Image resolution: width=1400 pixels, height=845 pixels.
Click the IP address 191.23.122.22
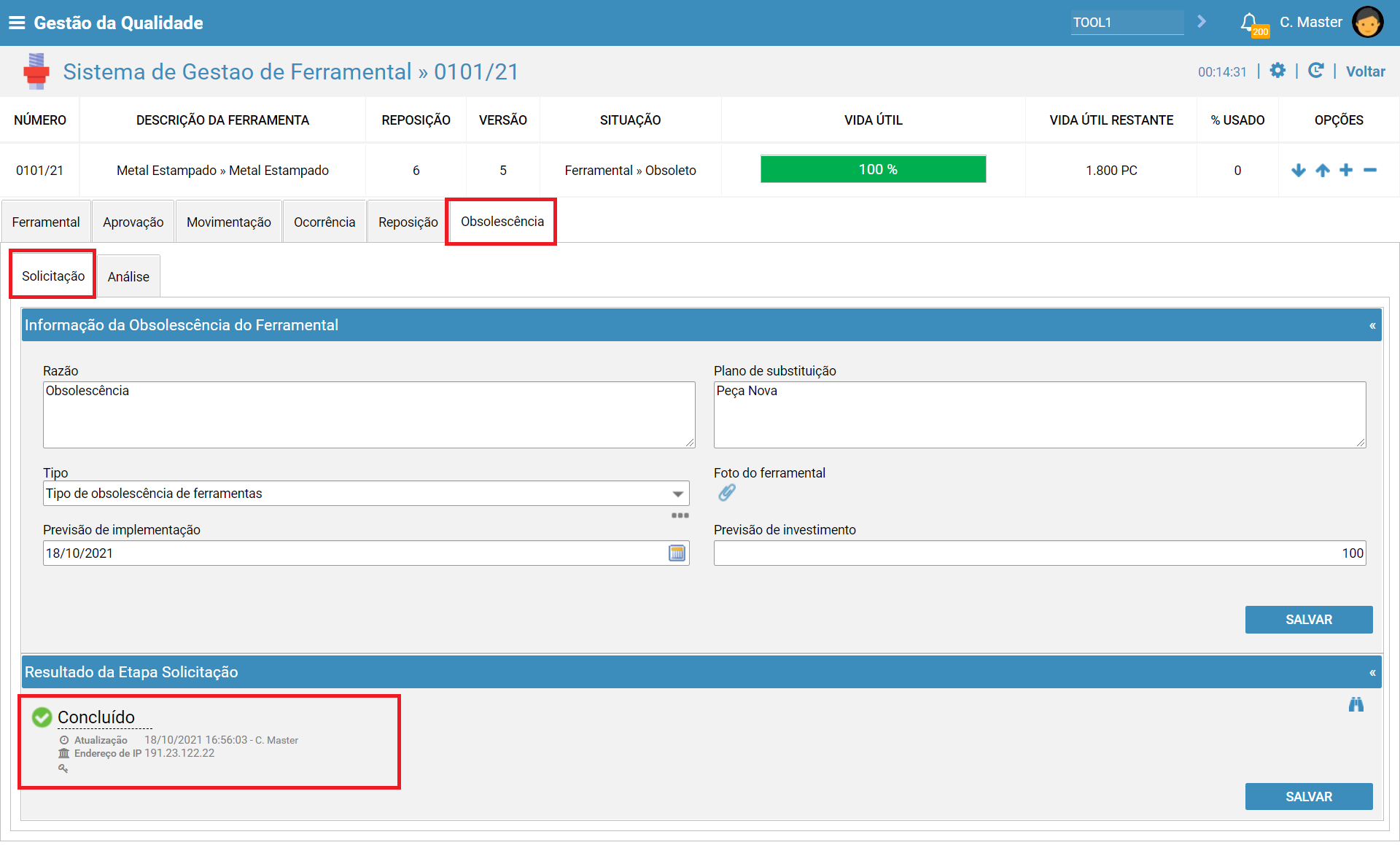coord(179,753)
